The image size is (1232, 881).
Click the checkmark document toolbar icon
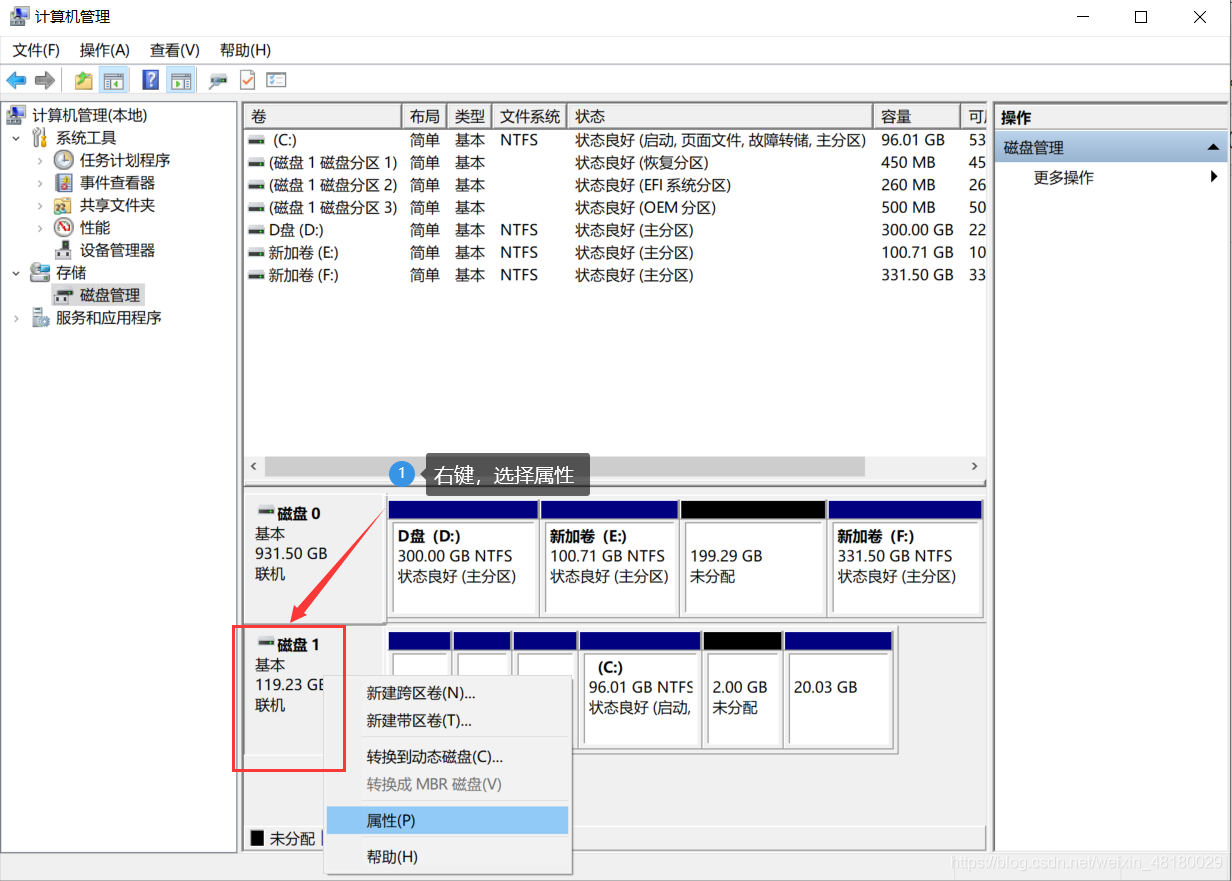[x=247, y=81]
